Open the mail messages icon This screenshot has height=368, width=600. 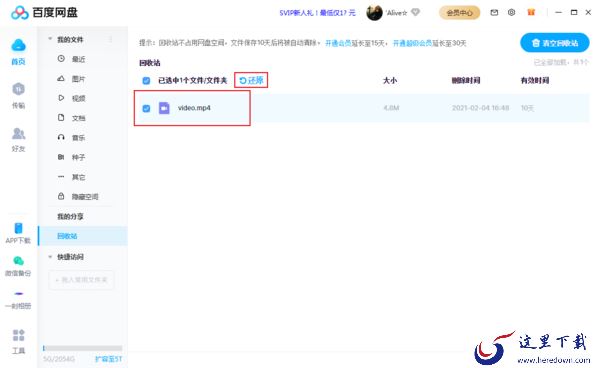point(494,13)
